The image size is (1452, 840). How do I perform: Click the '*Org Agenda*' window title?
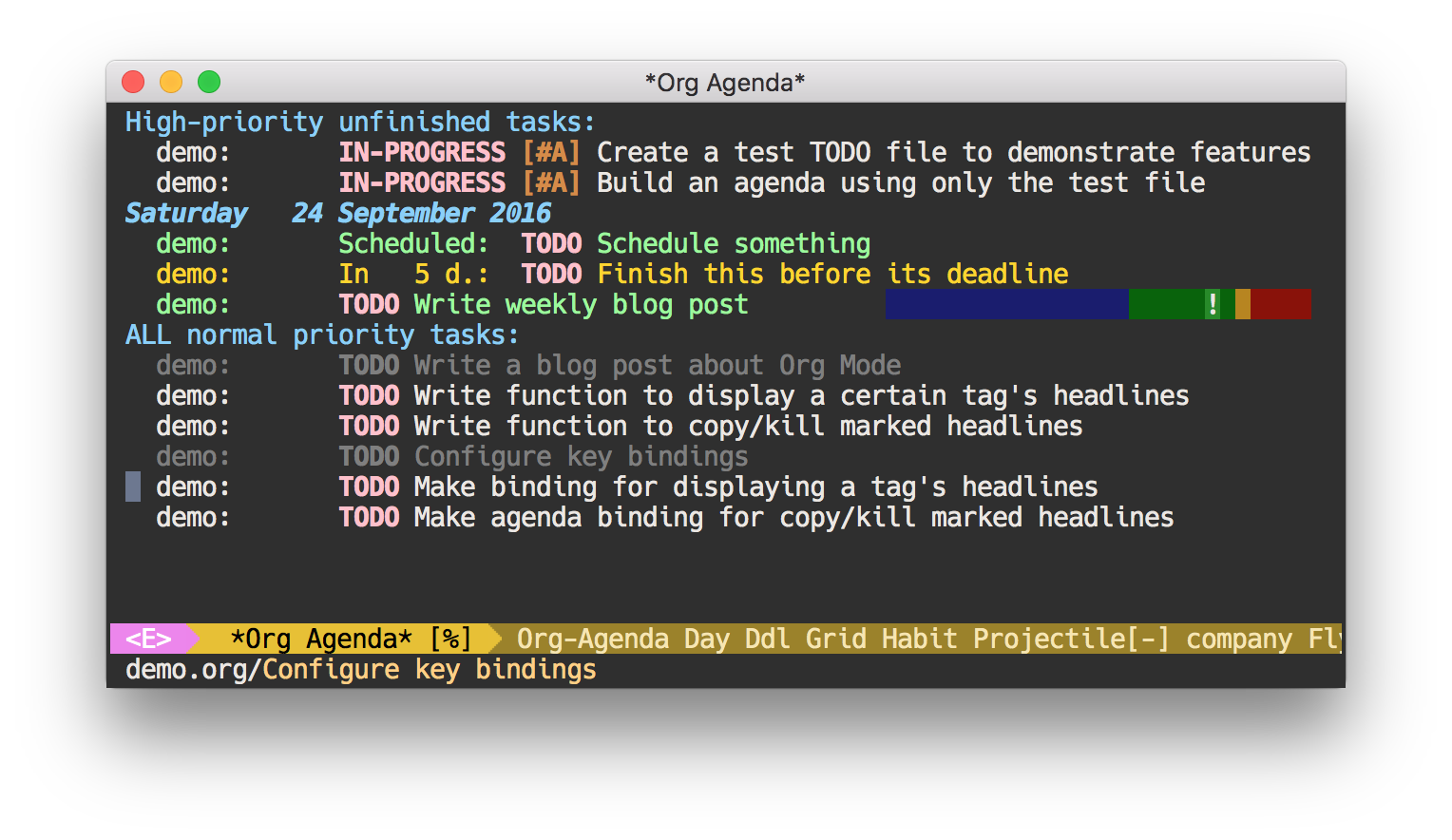[725, 83]
